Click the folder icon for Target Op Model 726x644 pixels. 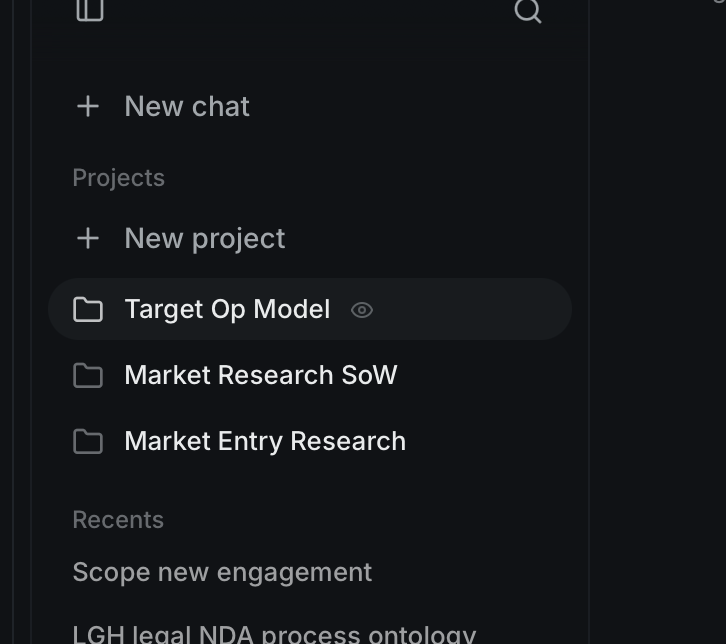(88, 309)
